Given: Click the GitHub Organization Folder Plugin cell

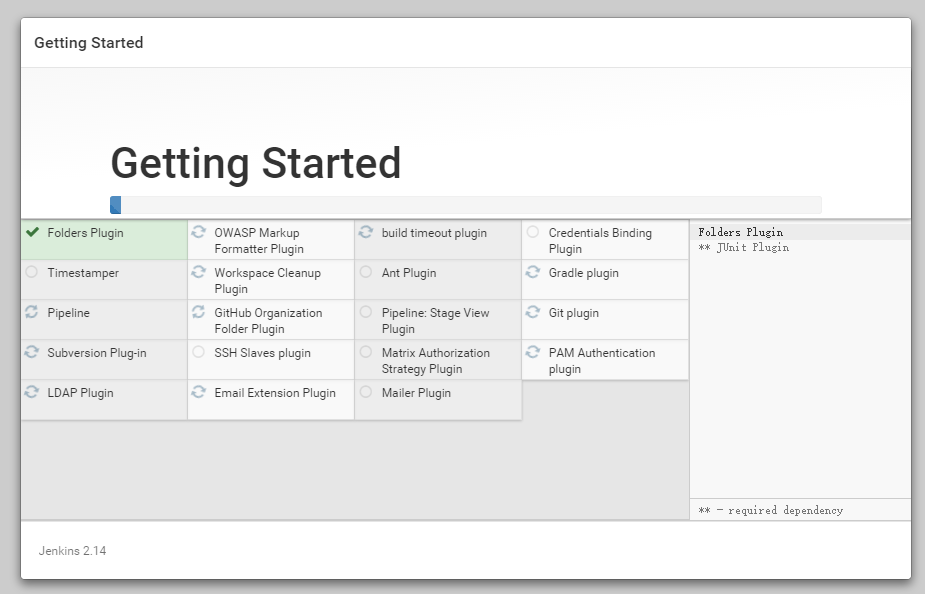Looking at the screenshot, I should pyautogui.click(x=268, y=320).
